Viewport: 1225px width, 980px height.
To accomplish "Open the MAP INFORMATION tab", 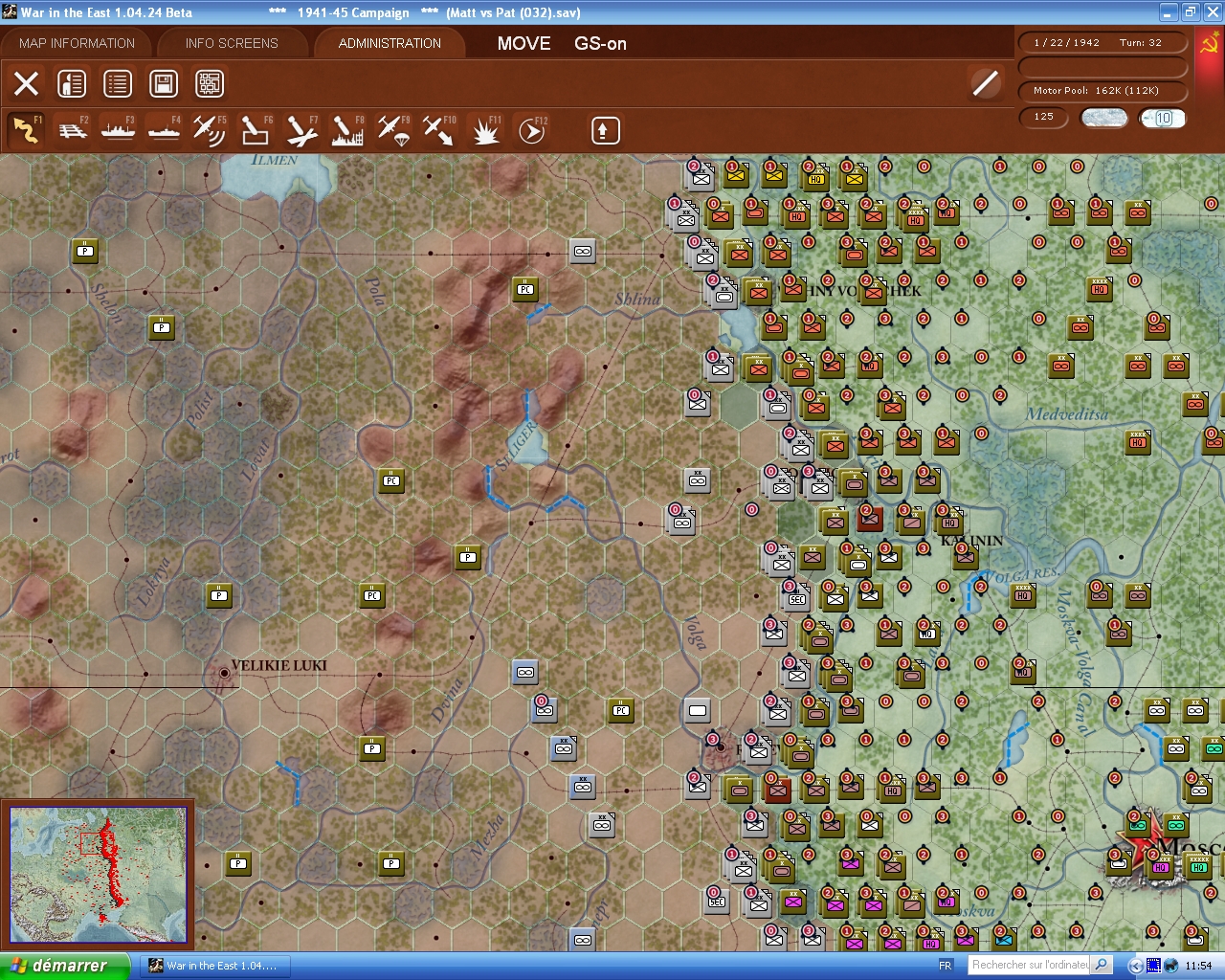I will point(77,43).
